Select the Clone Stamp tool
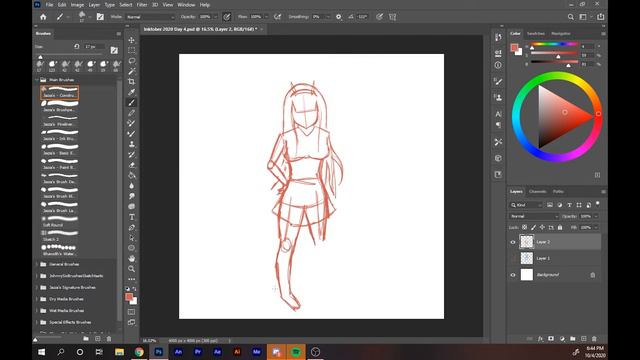 [x=131, y=144]
